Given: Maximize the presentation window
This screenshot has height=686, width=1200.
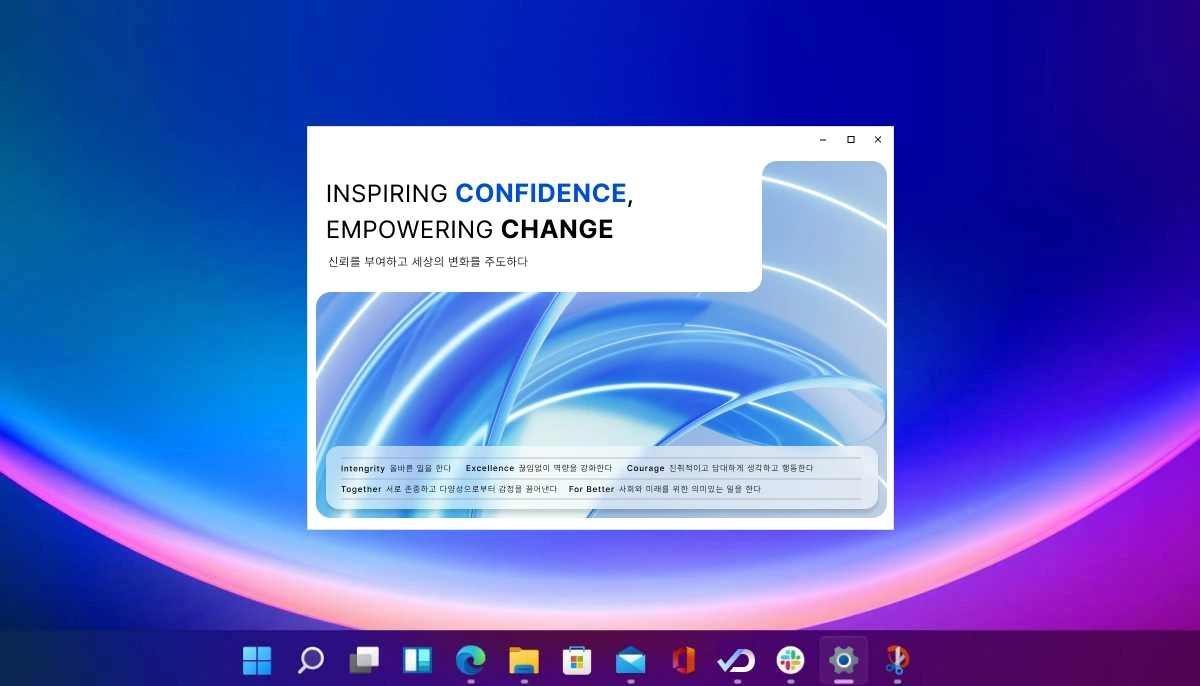Looking at the screenshot, I should point(851,140).
